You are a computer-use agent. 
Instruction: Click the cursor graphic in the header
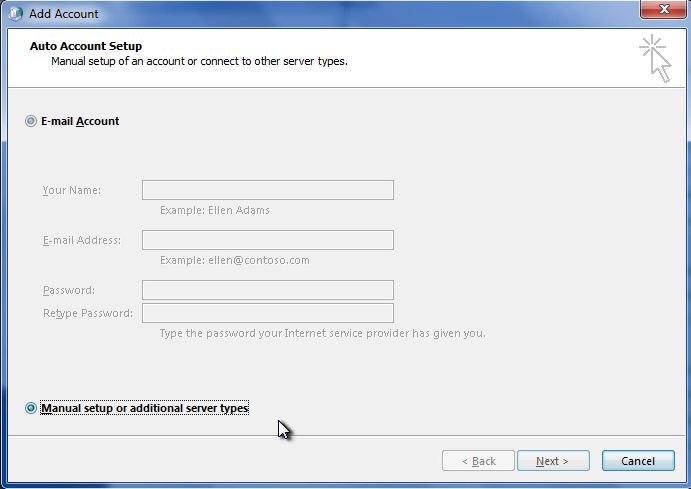(x=655, y=57)
